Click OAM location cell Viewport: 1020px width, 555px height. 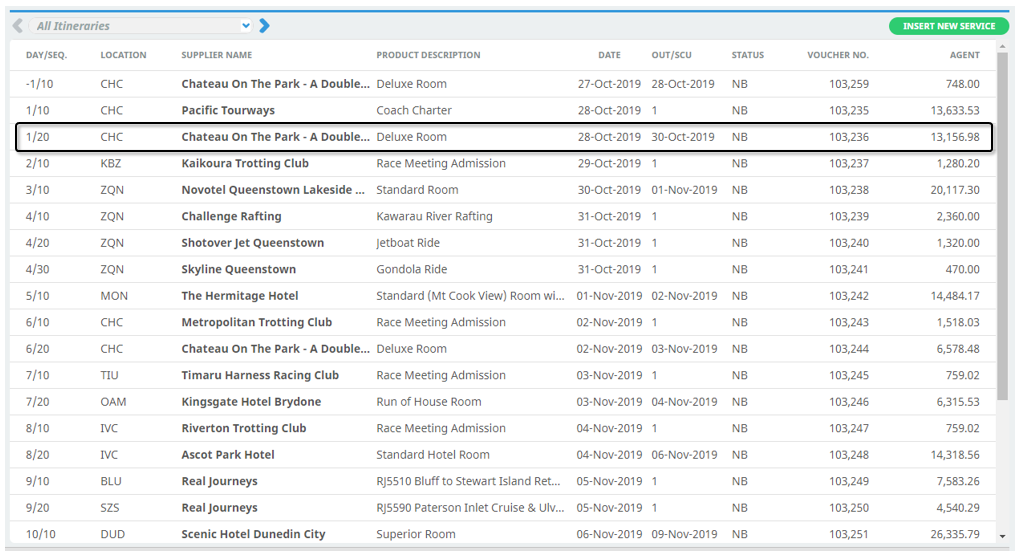coord(113,401)
